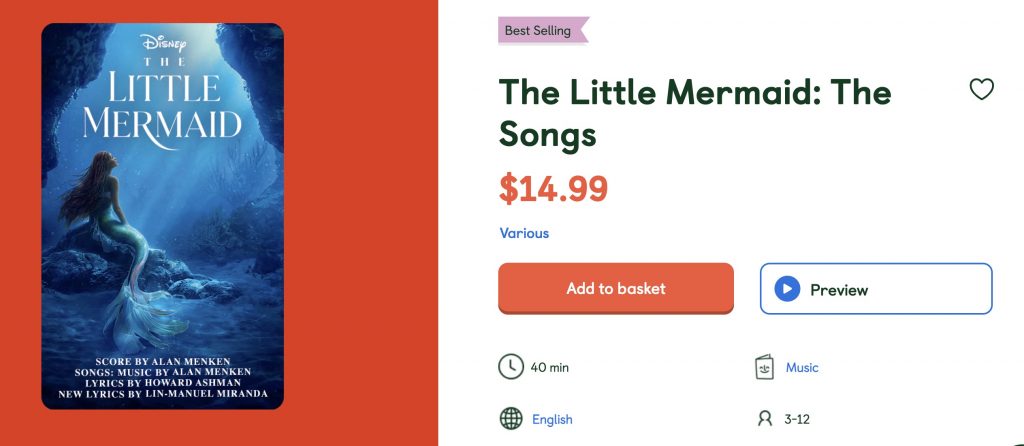The width and height of the screenshot is (1024, 446).
Task: Click the Disney logo on the card
Action: tap(163, 43)
